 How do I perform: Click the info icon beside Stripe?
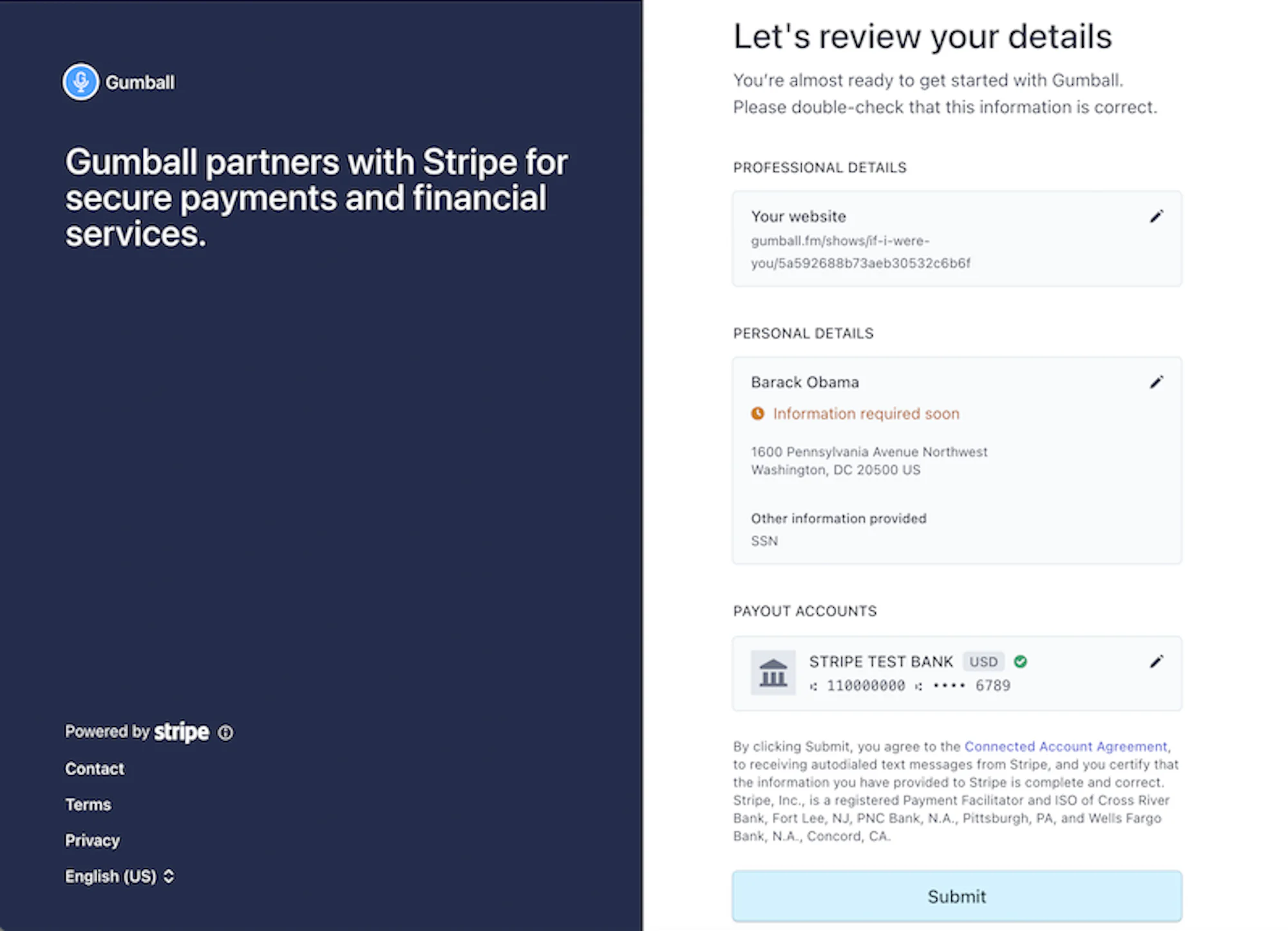[225, 733]
